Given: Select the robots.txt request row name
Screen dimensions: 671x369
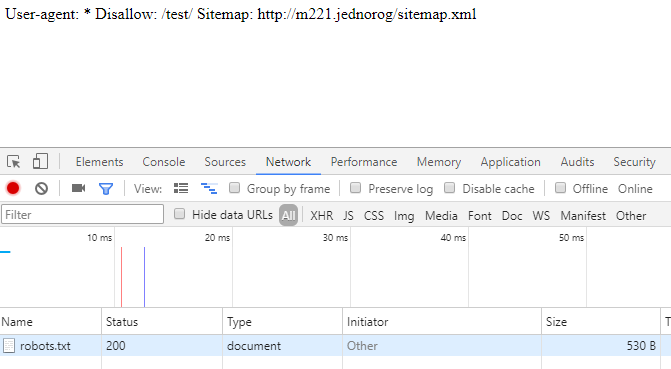Looking at the screenshot, I should [x=45, y=346].
